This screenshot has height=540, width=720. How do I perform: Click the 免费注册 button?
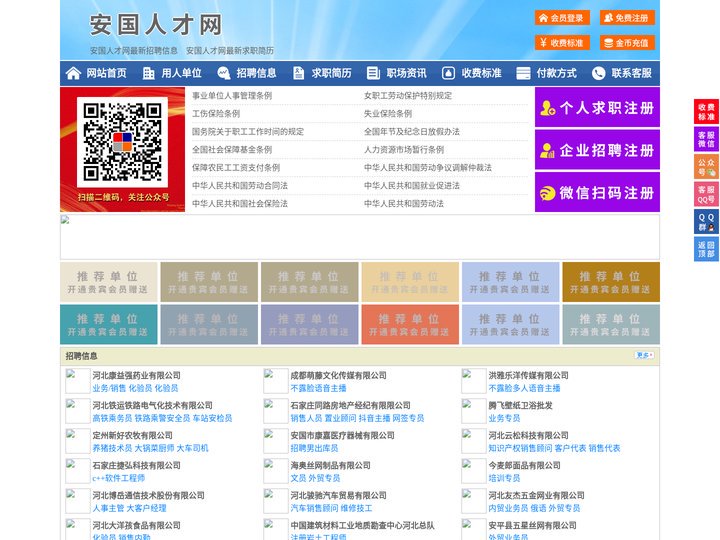(627, 18)
